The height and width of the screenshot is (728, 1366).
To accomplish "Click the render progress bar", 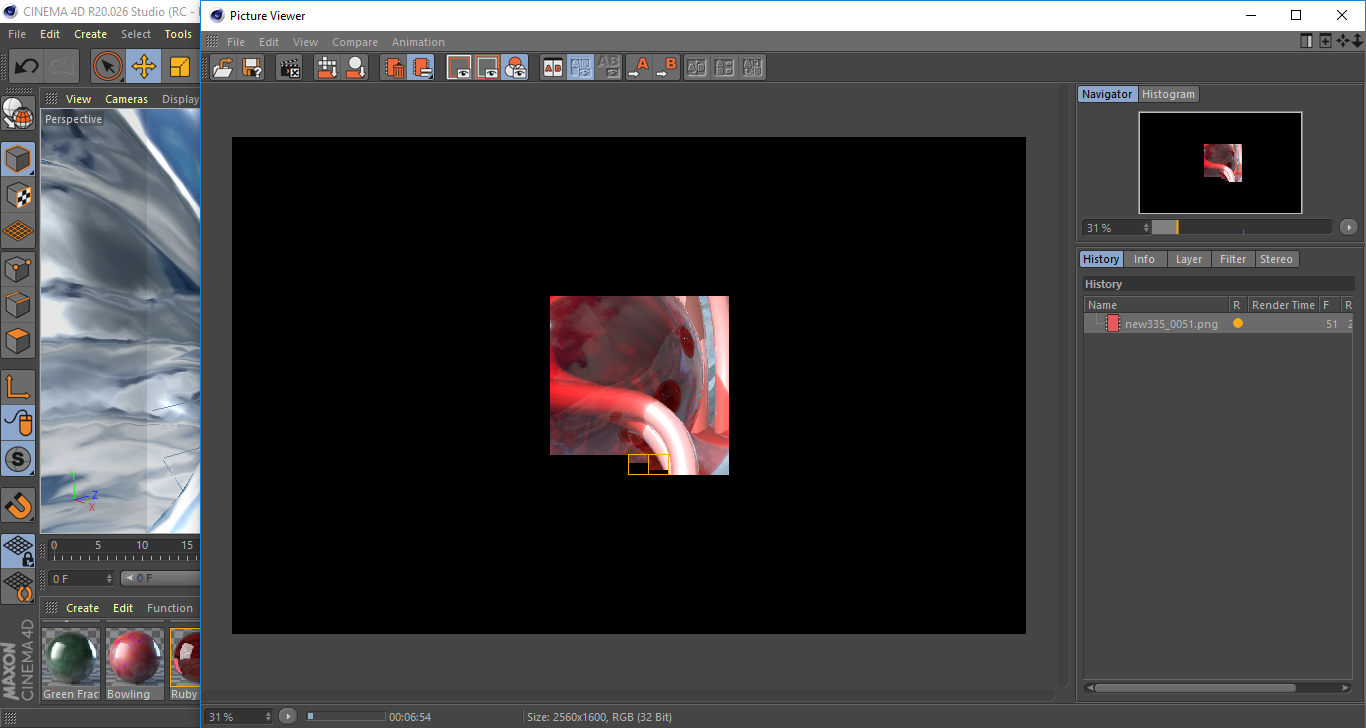I will [x=346, y=717].
